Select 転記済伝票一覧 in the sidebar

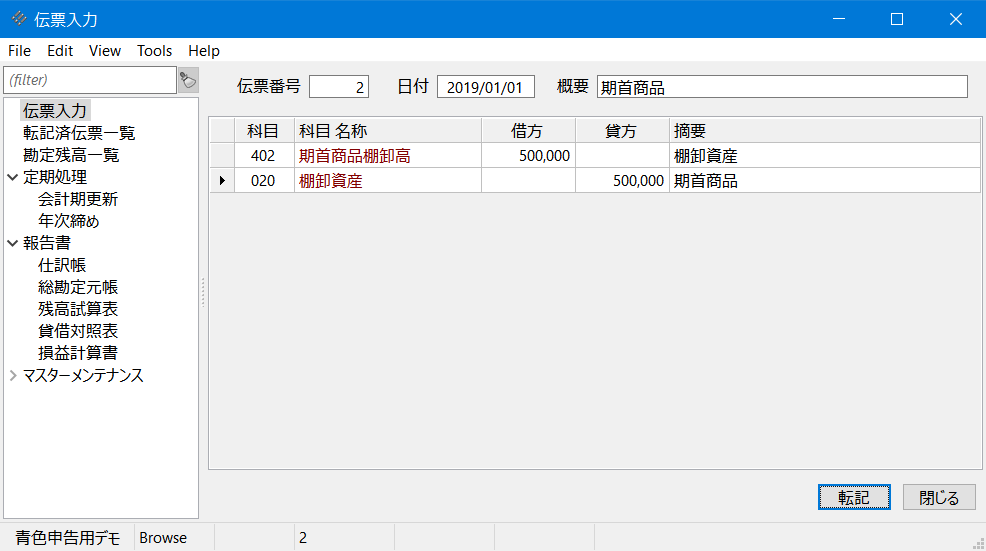(x=79, y=133)
